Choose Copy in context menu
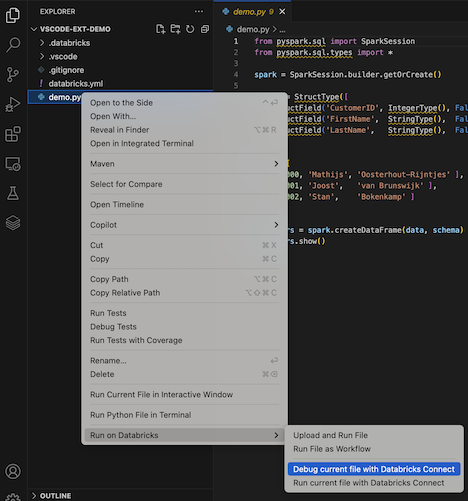468x501 pixels. 184,259
